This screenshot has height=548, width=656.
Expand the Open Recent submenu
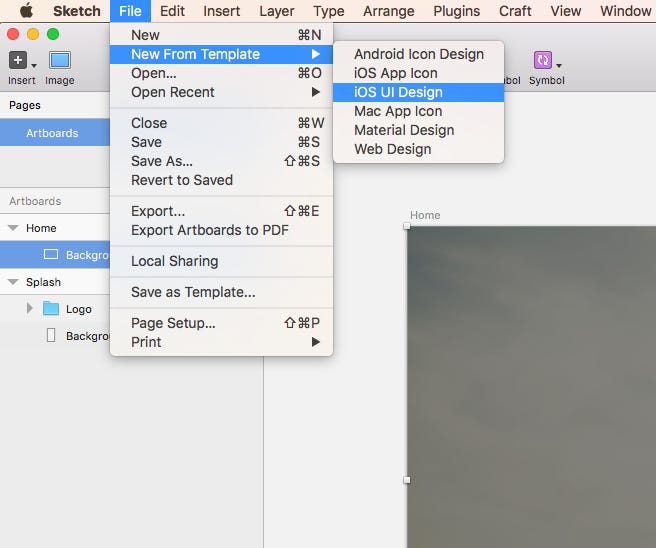click(x=221, y=92)
